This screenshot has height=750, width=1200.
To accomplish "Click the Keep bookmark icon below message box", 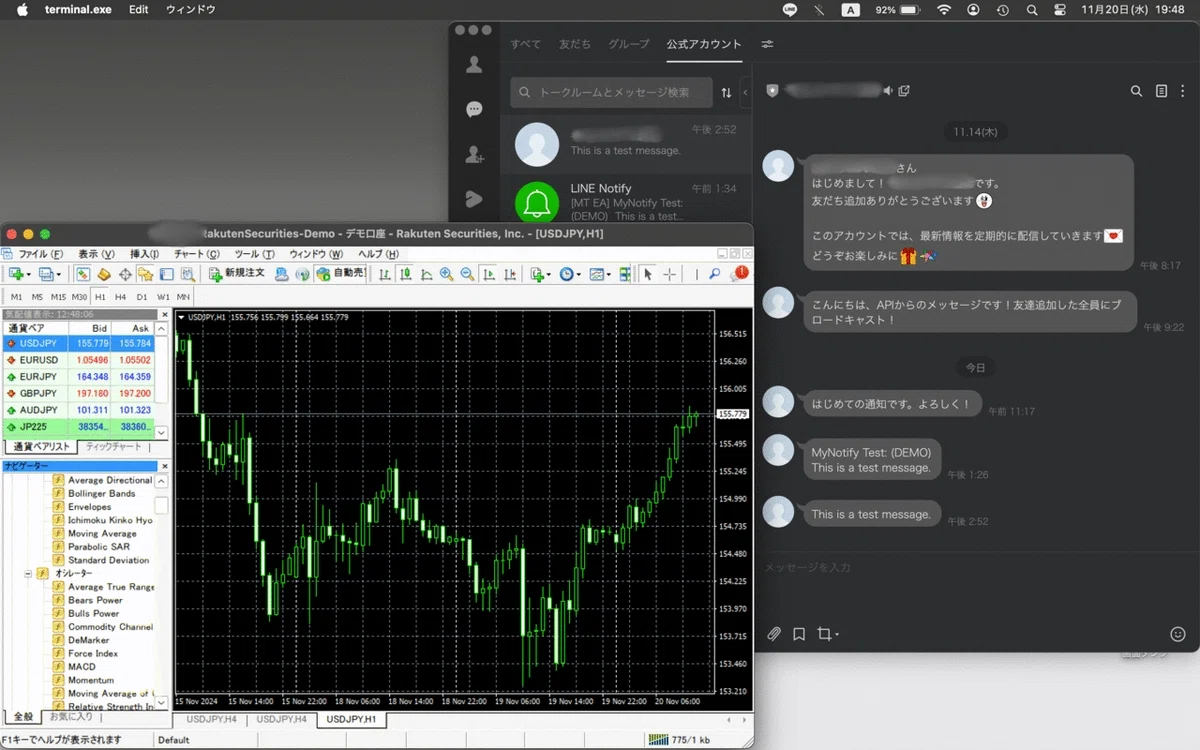I will click(x=799, y=634).
